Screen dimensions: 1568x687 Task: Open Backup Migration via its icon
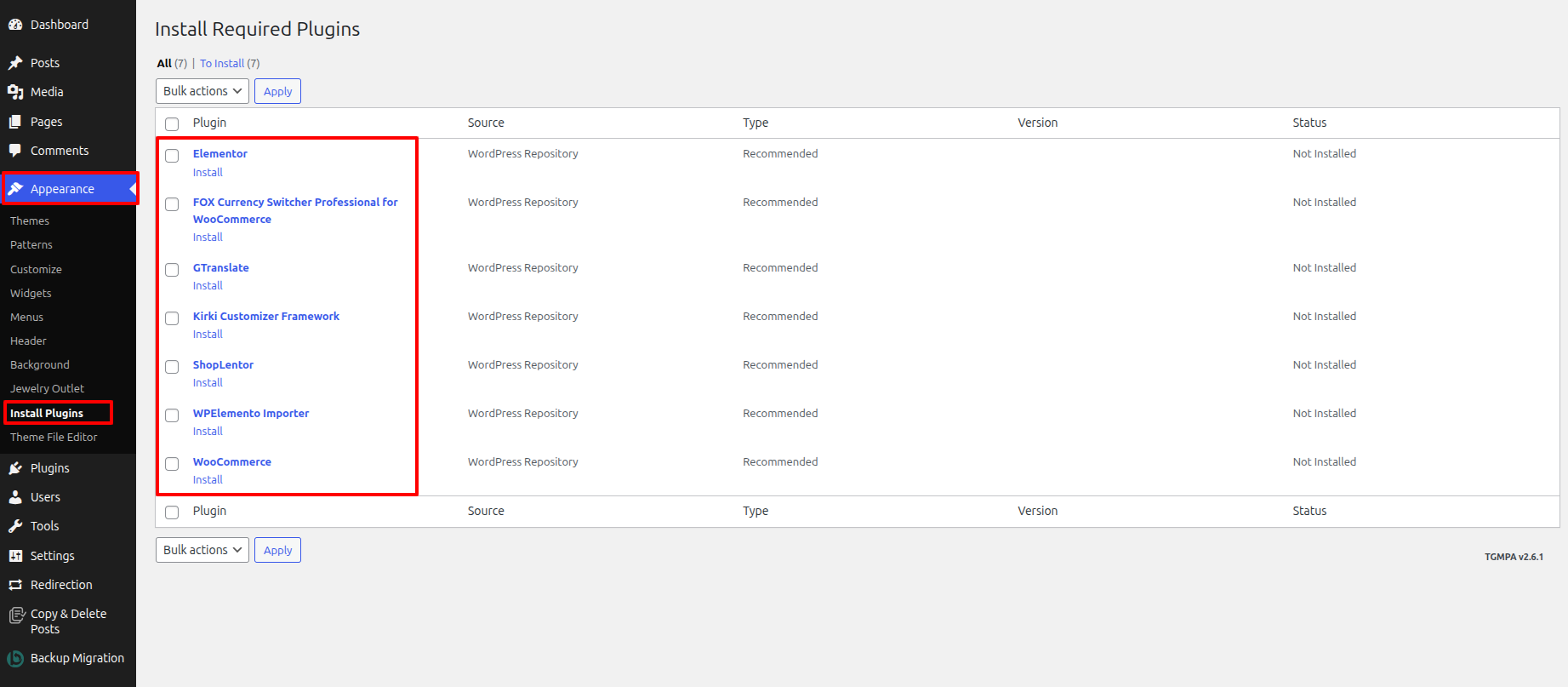pos(15,658)
